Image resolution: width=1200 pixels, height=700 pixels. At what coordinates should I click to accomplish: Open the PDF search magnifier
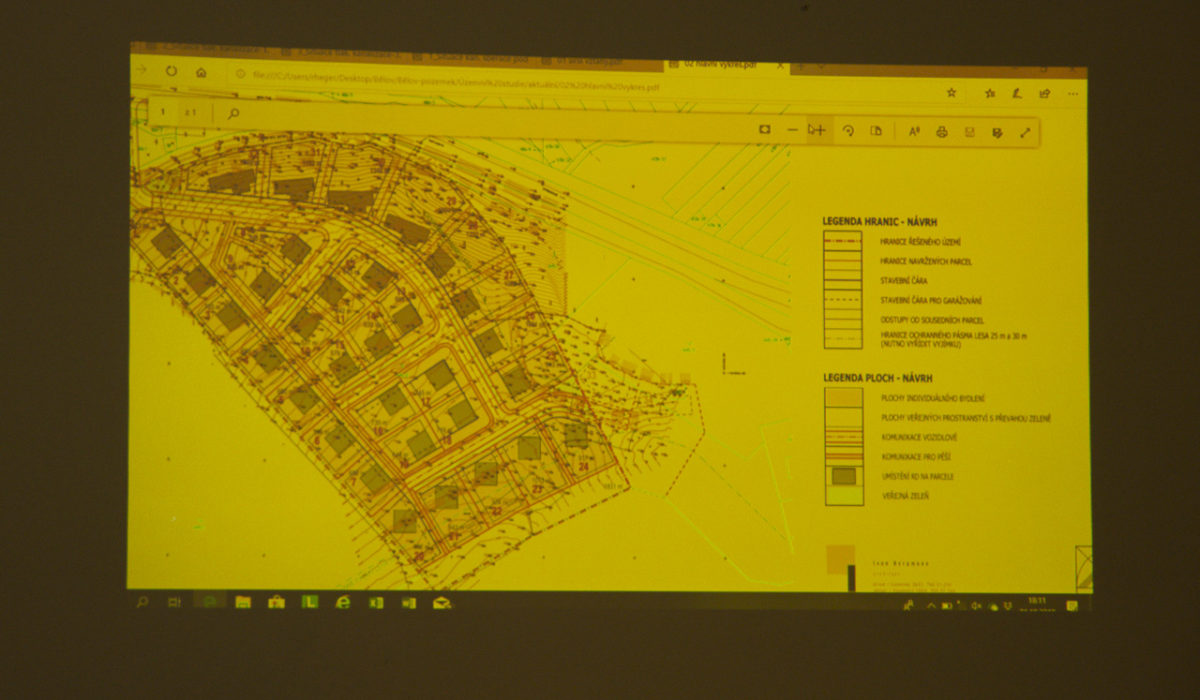click(x=234, y=114)
